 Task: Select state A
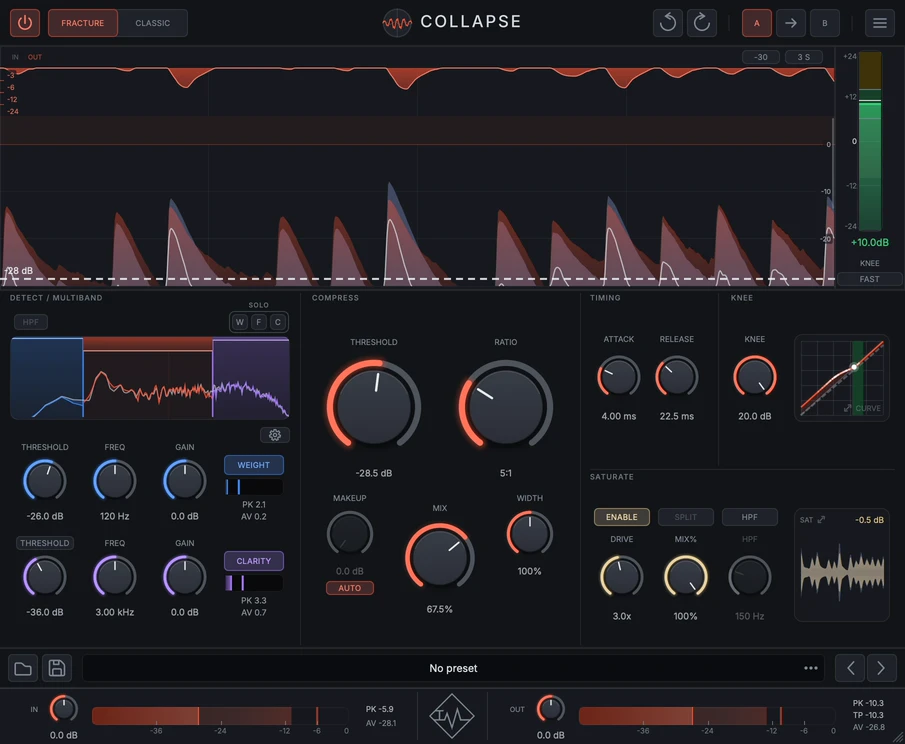pyautogui.click(x=757, y=23)
